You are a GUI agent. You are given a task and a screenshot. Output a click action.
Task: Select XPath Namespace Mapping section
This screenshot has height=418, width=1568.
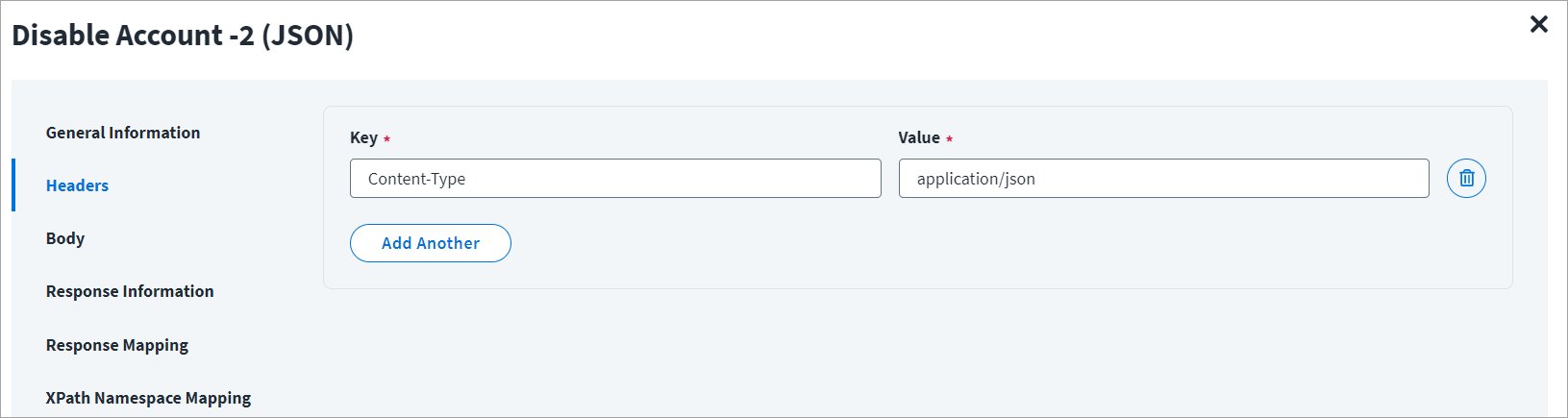click(148, 398)
